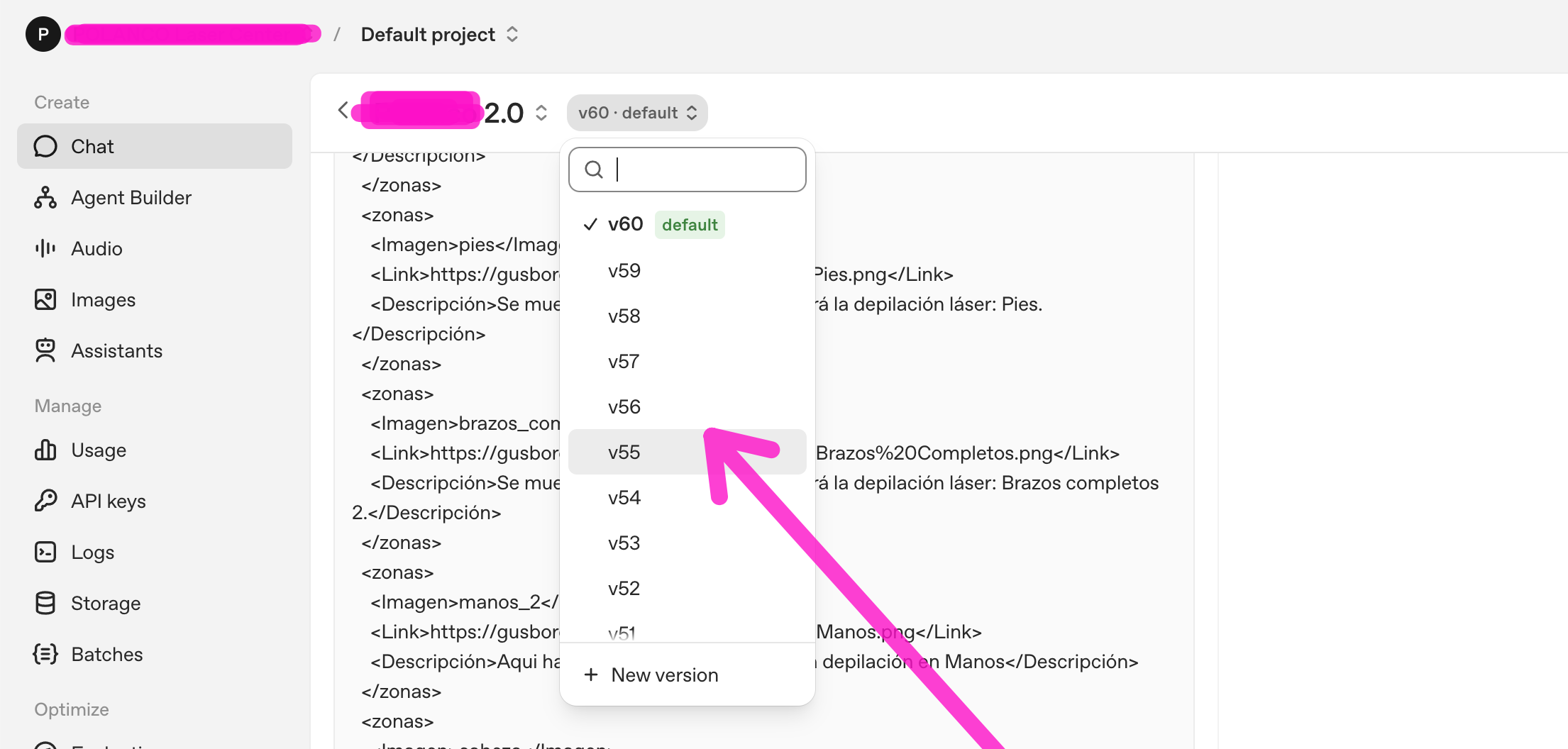This screenshot has width=1568, height=749.
Task: Click the P organization avatar
Action: click(43, 35)
